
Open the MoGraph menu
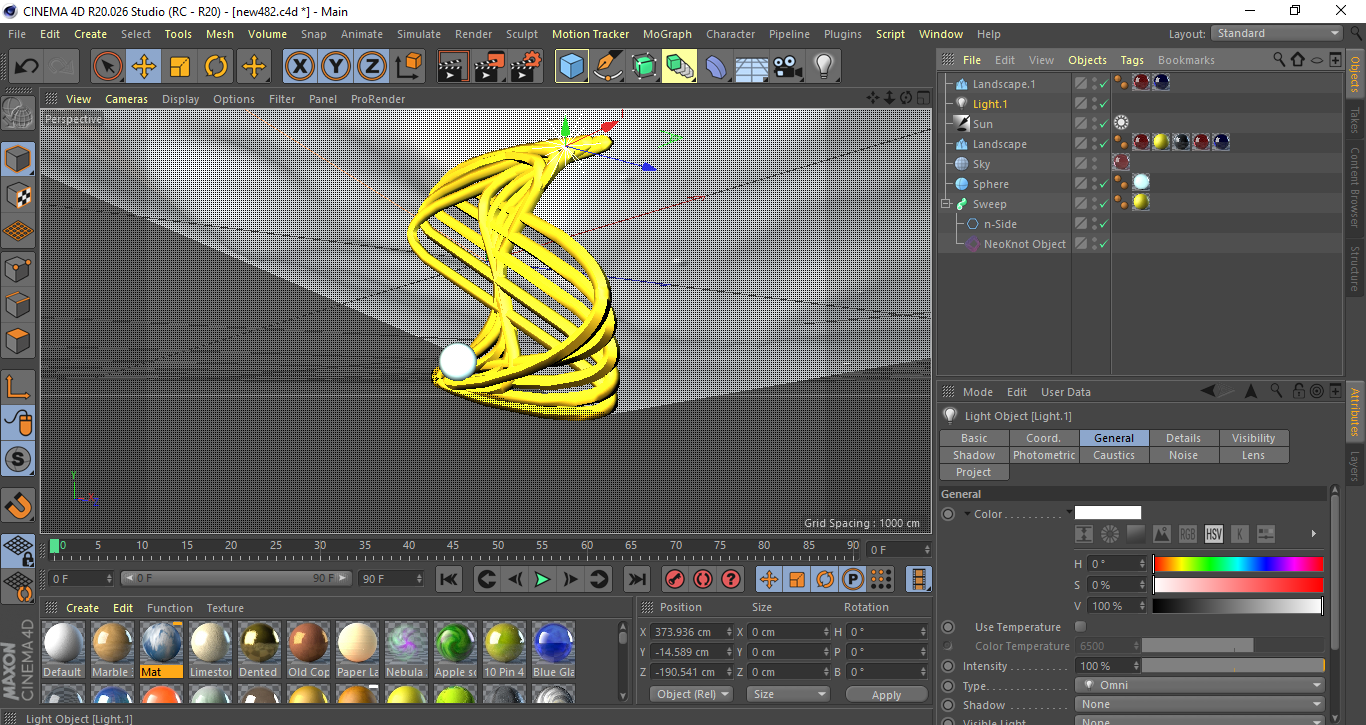(x=667, y=34)
